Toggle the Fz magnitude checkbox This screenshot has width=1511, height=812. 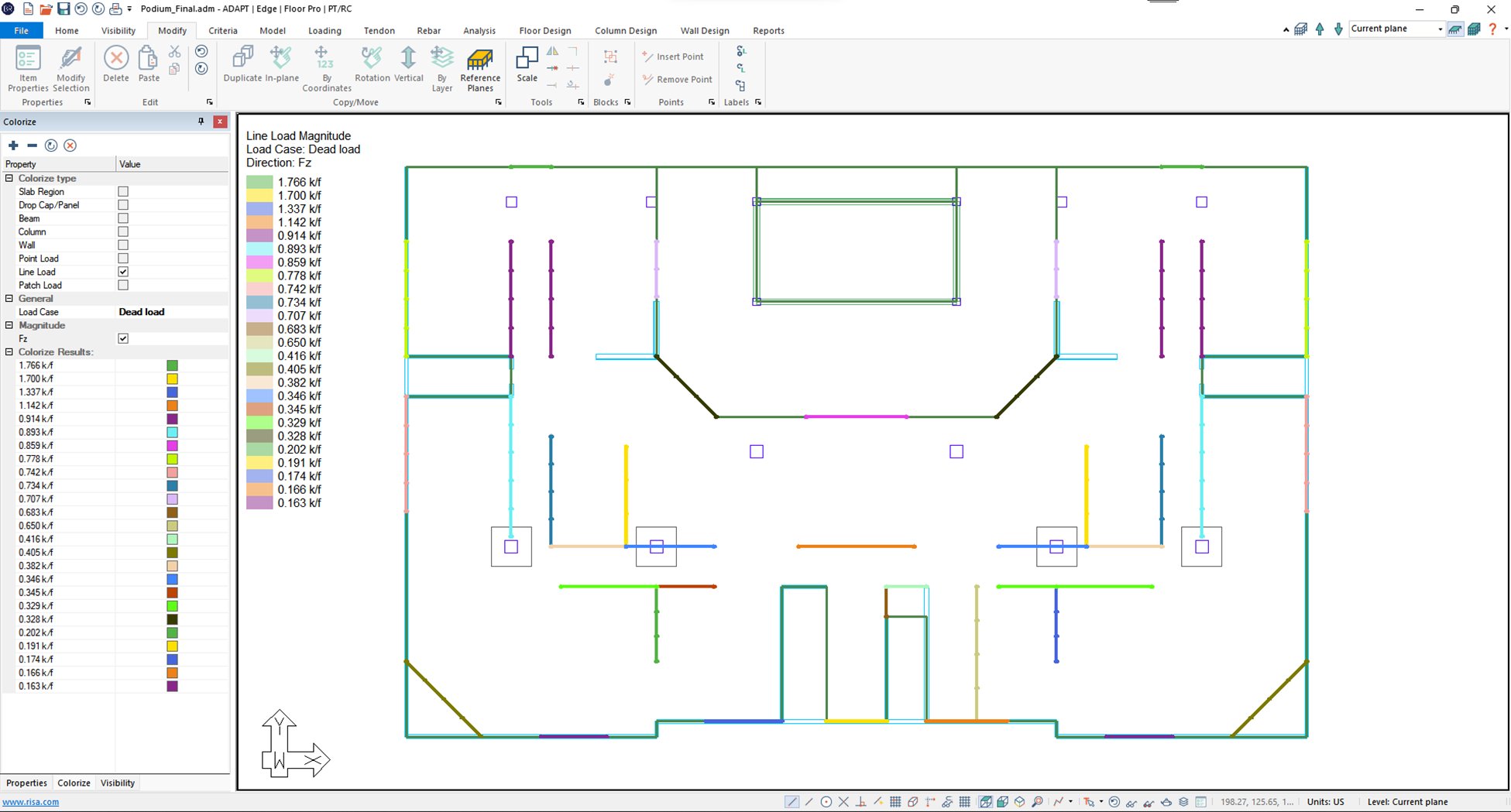pos(123,338)
